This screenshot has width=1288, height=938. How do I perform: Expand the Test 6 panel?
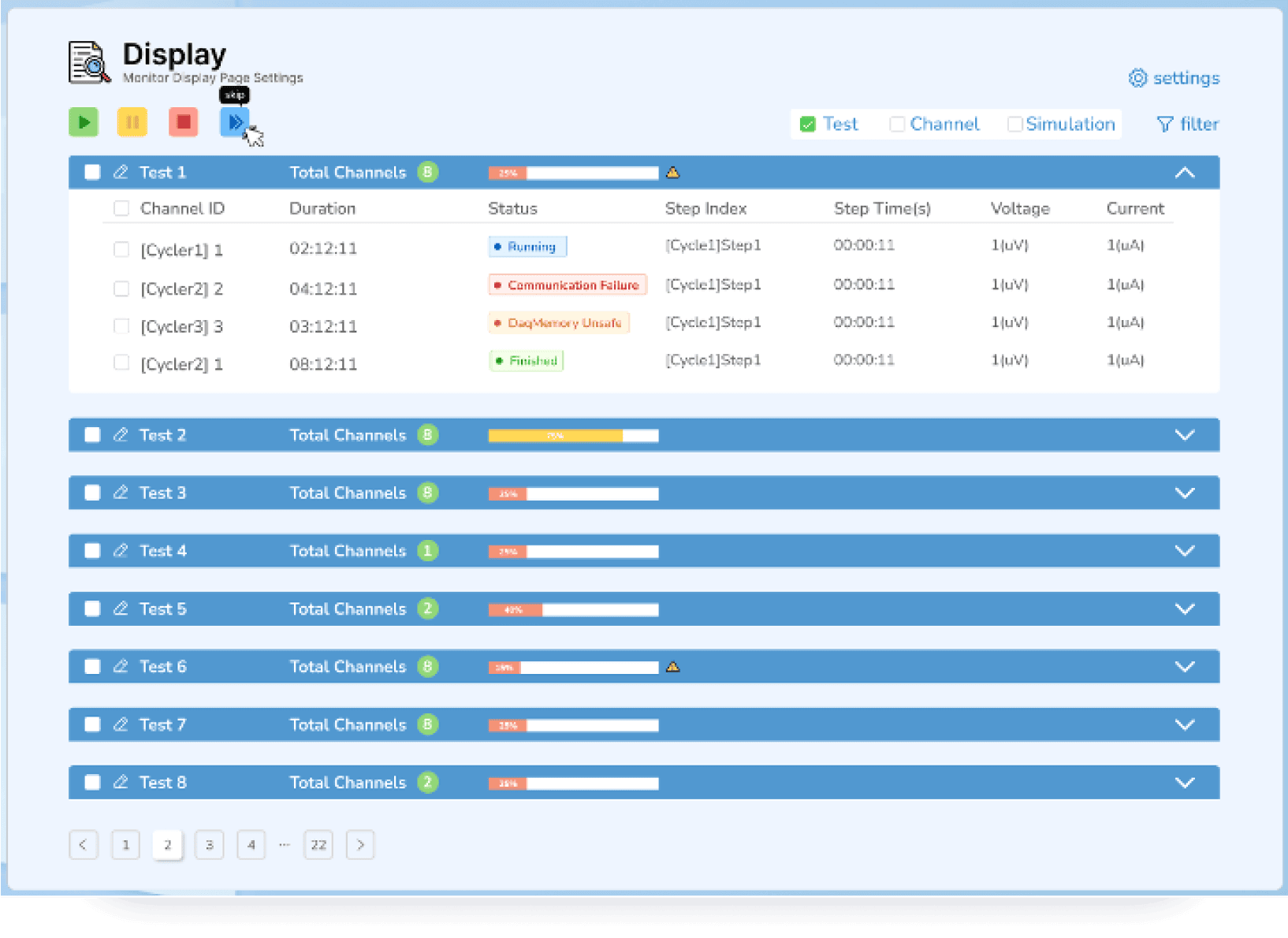point(1185,666)
